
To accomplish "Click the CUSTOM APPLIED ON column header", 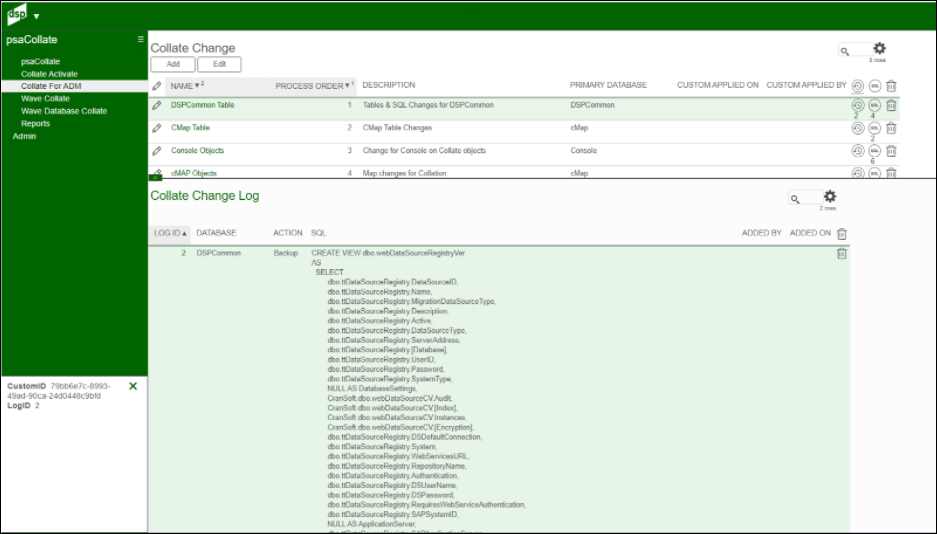I will tap(717, 85).
